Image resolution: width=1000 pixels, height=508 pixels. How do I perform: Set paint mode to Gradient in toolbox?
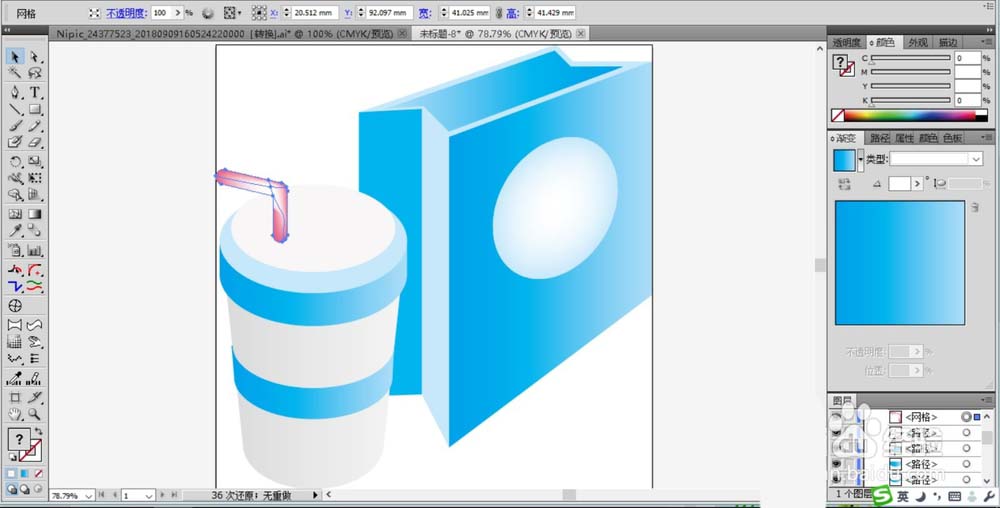[x=25, y=474]
